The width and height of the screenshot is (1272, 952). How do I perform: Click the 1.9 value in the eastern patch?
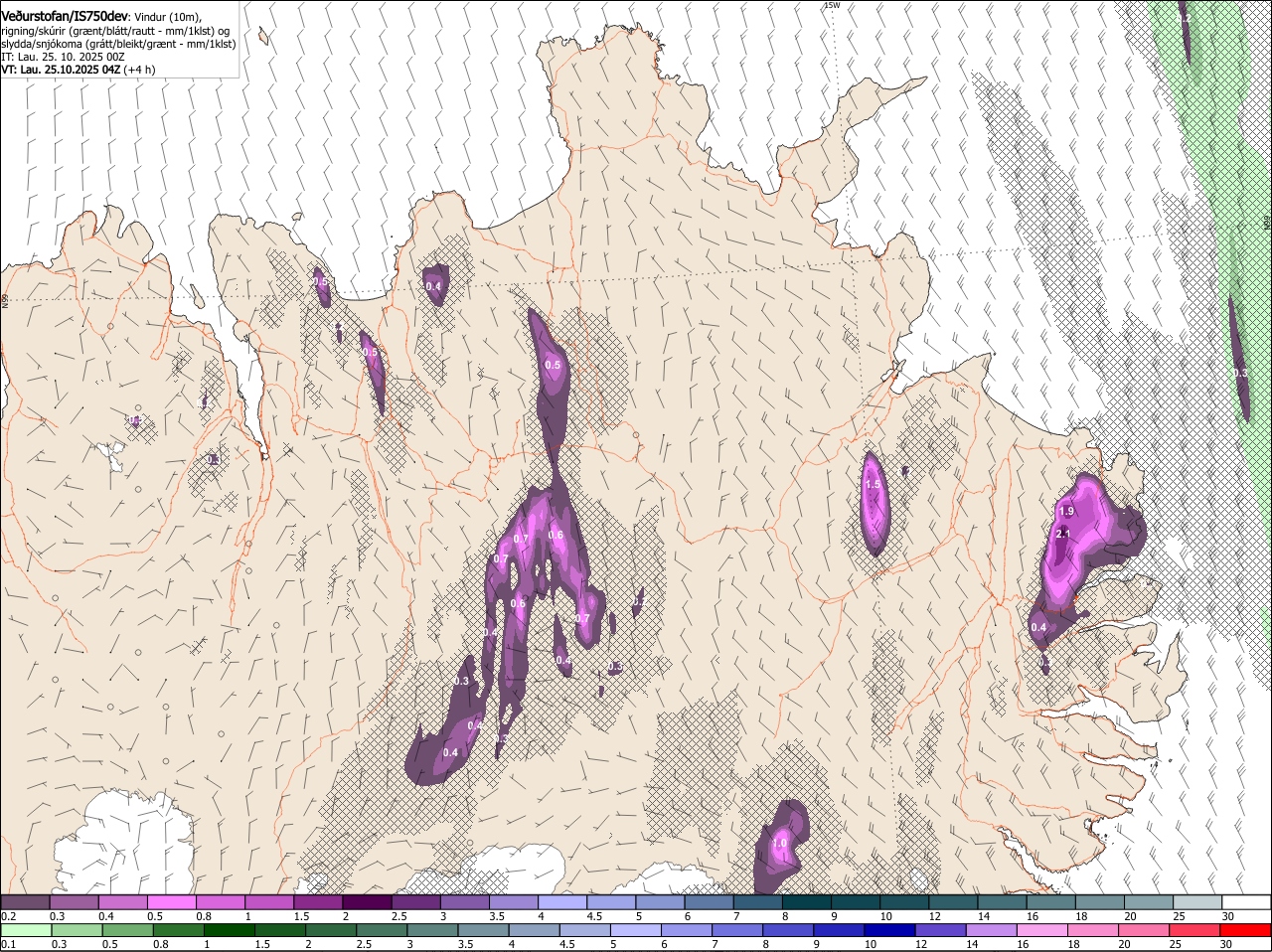pyautogui.click(x=1067, y=511)
